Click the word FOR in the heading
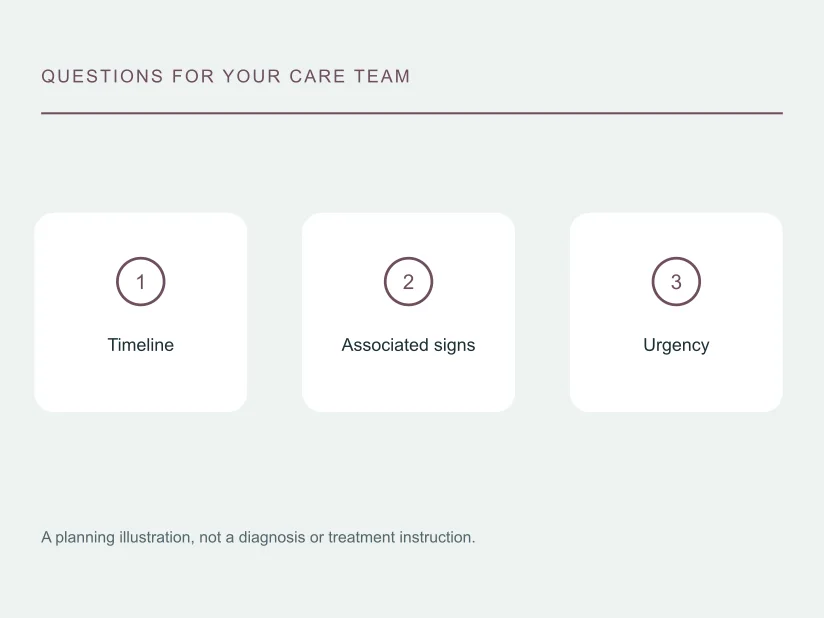The height and width of the screenshot is (618, 824). pyautogui.click(x=193, y=76)
